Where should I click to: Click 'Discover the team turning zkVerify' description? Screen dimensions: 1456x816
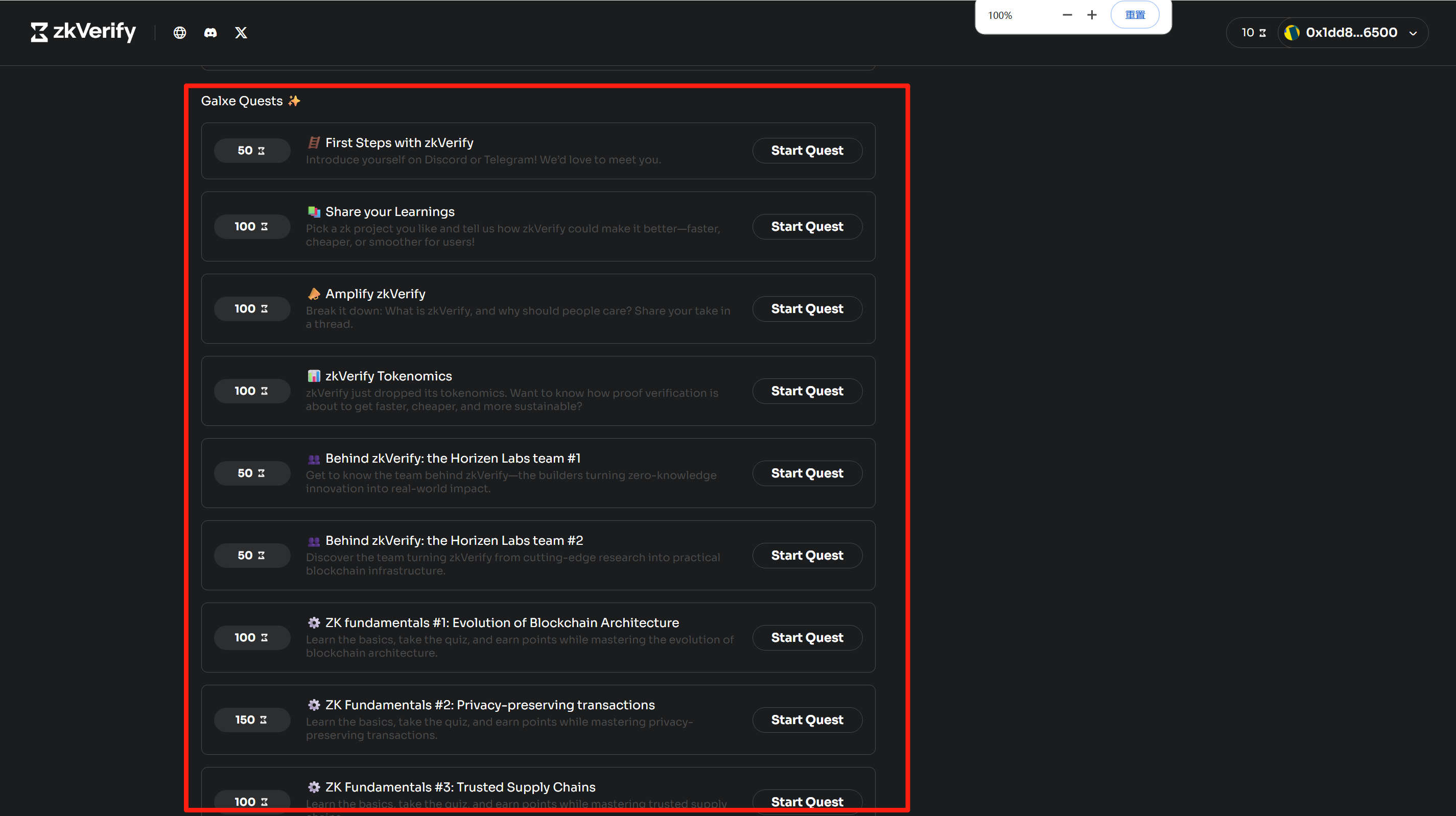tap(513, 565)
